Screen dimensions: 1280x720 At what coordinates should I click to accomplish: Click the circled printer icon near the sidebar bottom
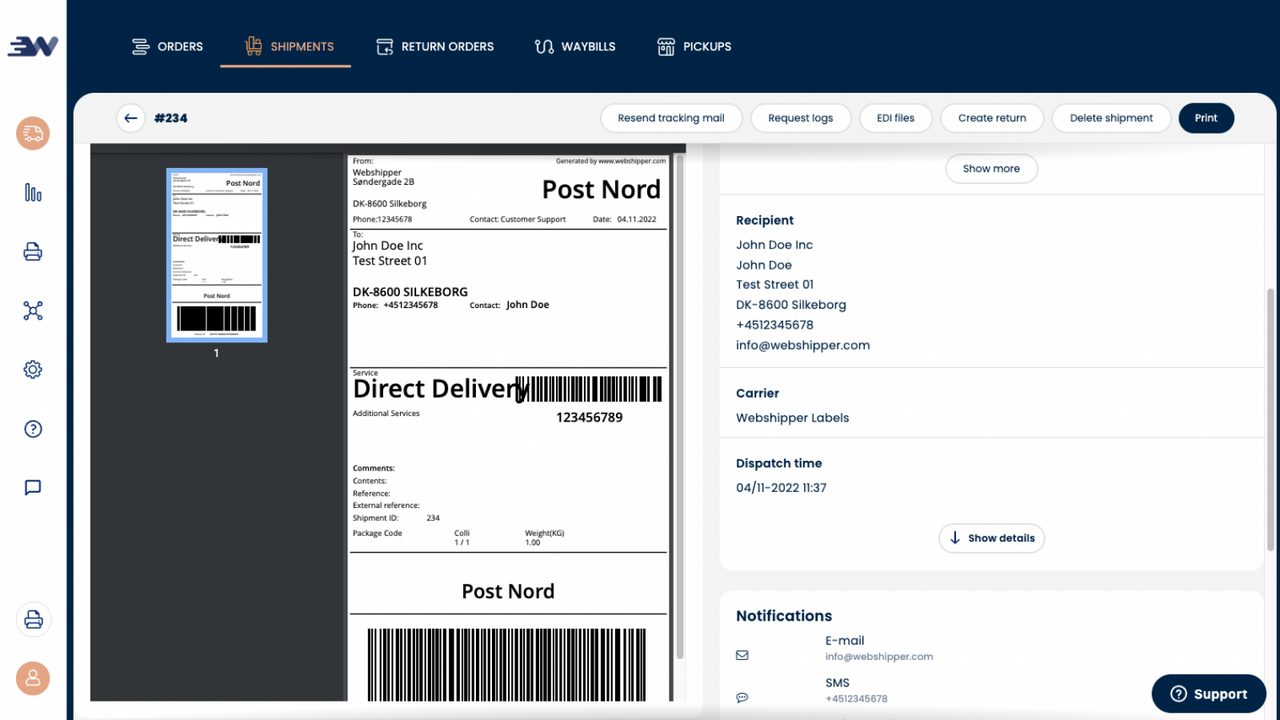point(33,619)
